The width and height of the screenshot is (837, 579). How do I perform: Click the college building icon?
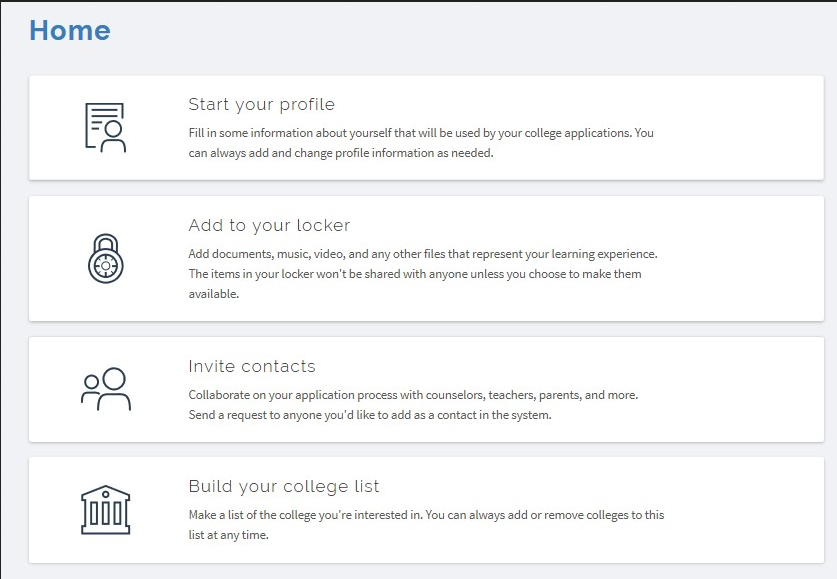point(106,510)
